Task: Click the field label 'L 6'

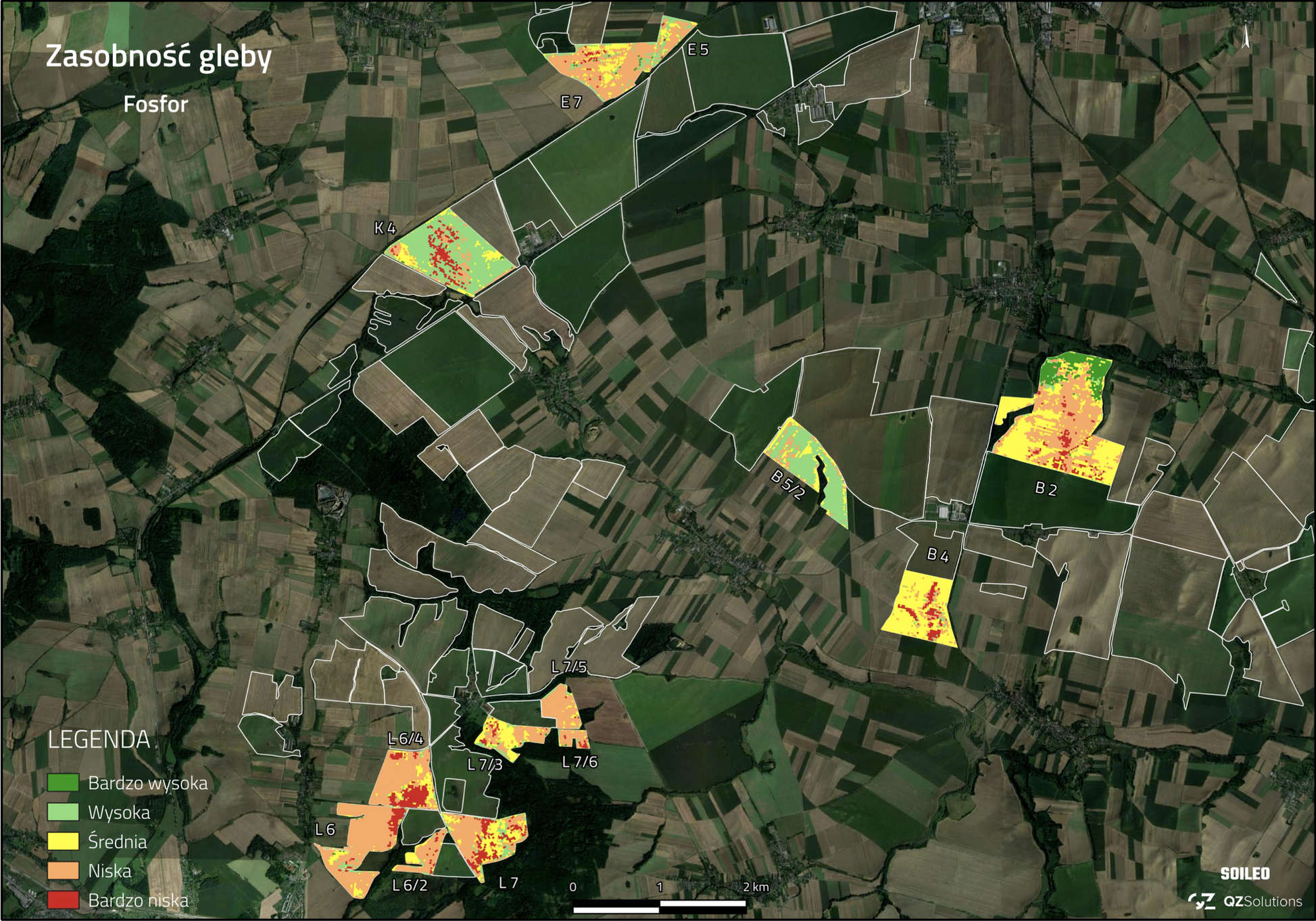Action: (325, 830)
